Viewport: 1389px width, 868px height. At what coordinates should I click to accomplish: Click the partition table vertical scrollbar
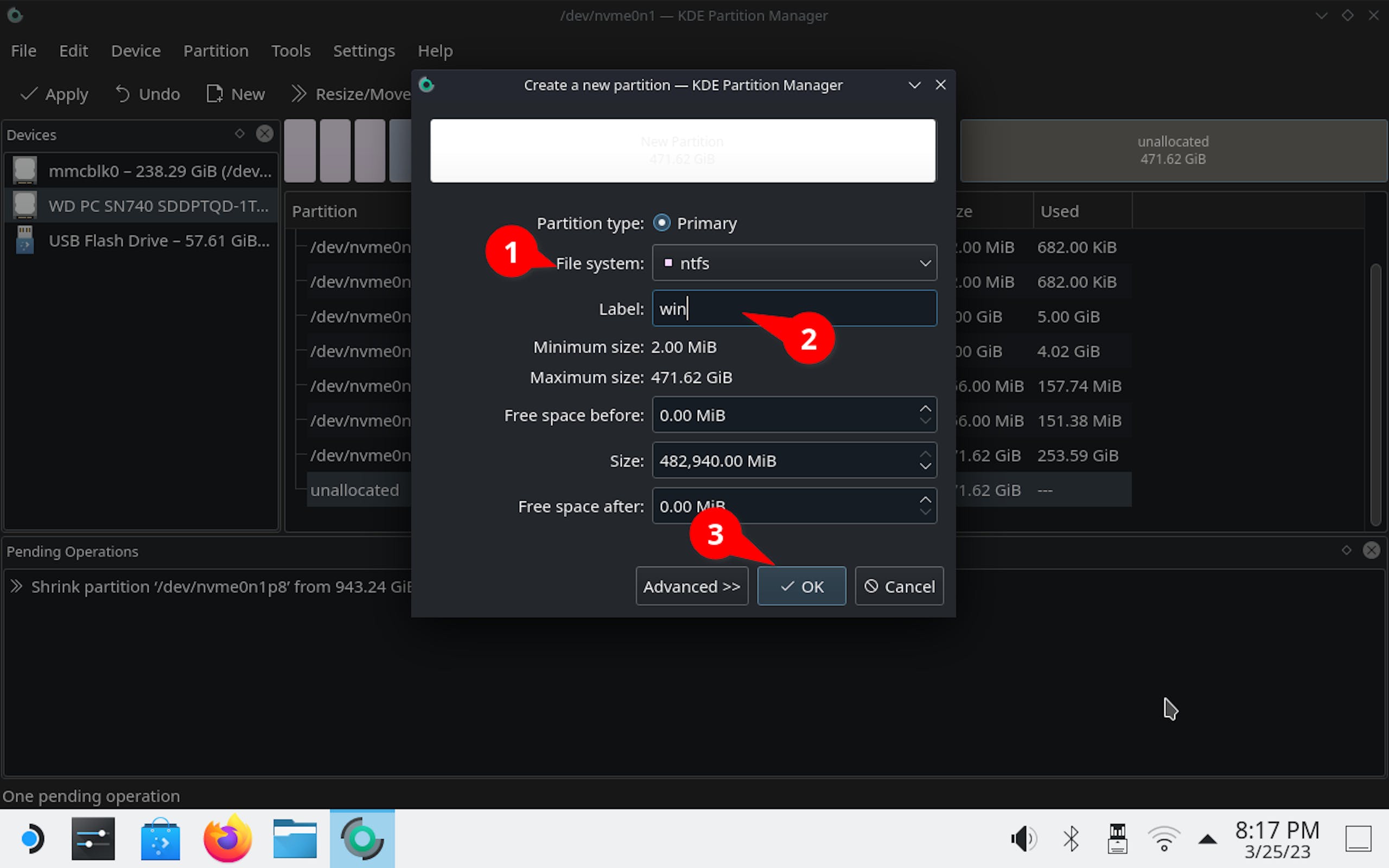coord(1375,394)
